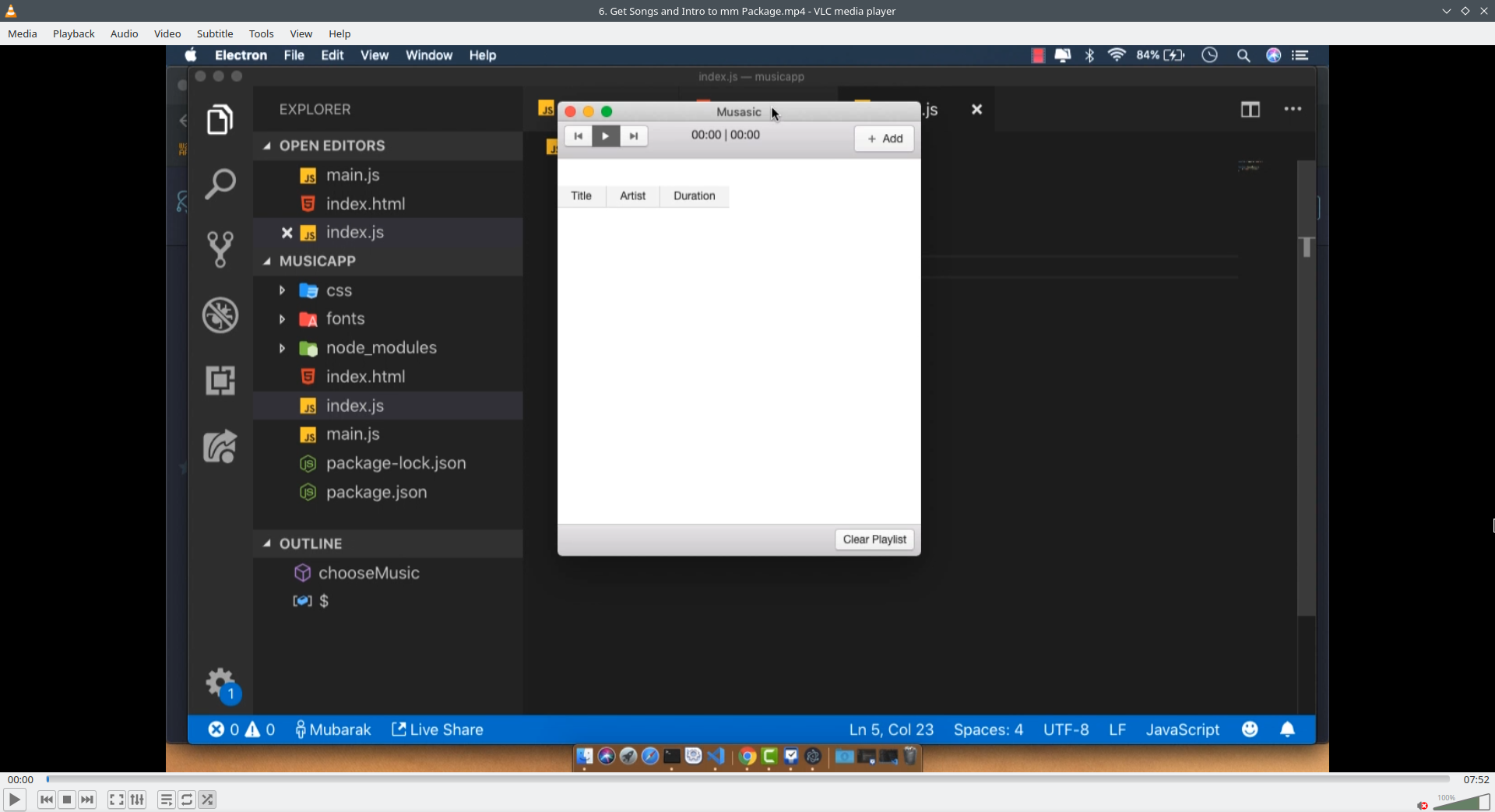1495x812 pixels.
Task: Expand the css folder
Action: 283,290
